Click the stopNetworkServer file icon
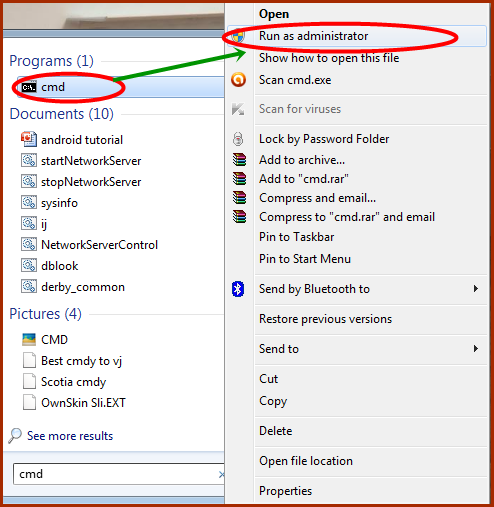Screen dimensions: 494x507 [29, 182]
